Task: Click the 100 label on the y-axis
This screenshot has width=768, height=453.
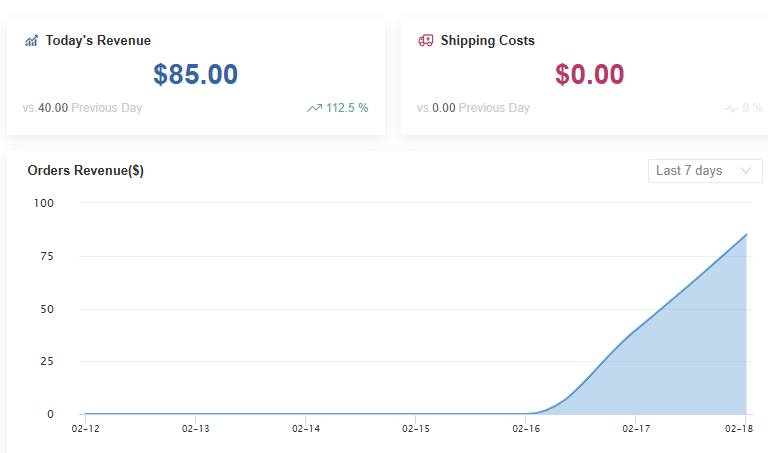Action: (44, 203)
